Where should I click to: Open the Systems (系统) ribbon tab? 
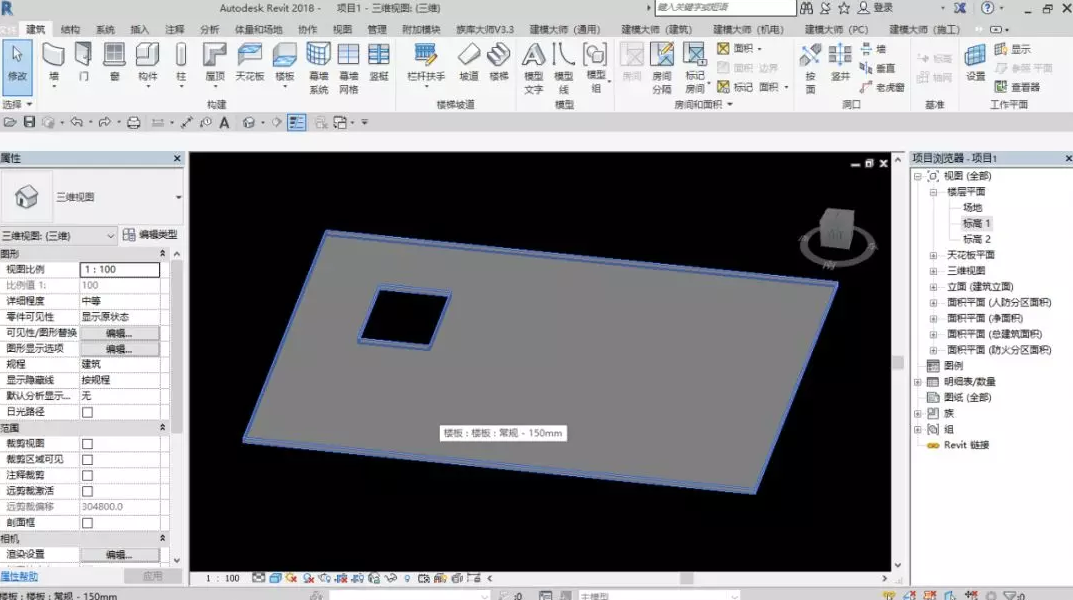tap(105, 29)
